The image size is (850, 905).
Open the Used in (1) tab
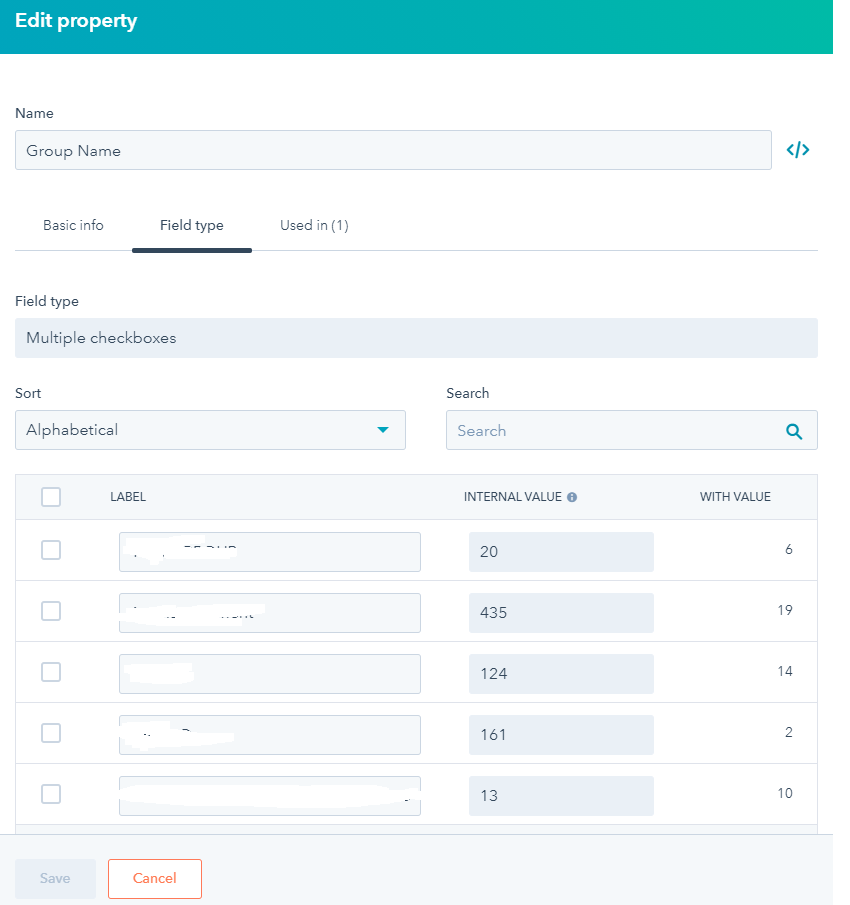click(314, 225)
